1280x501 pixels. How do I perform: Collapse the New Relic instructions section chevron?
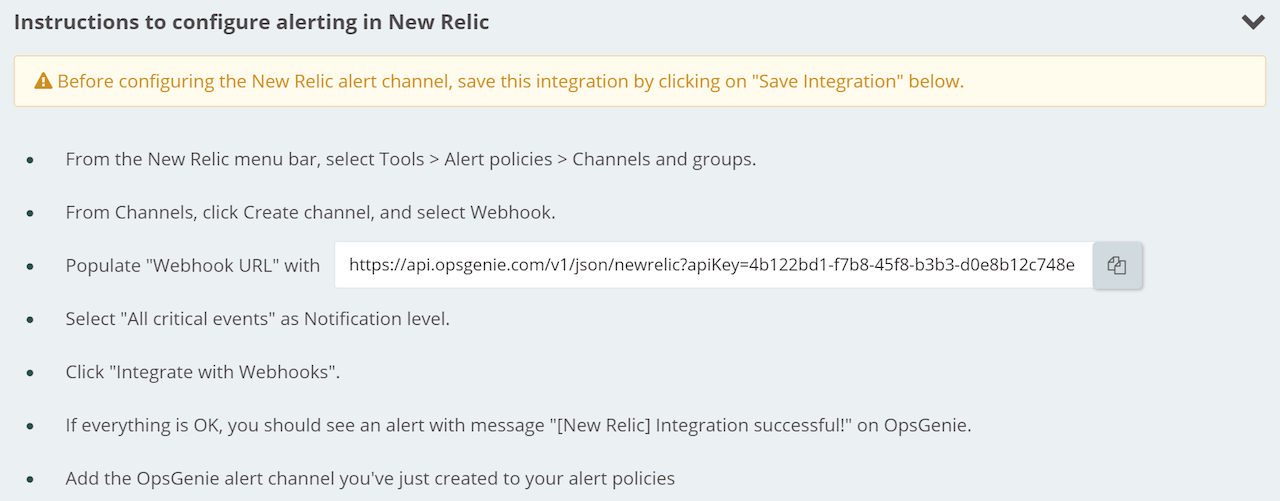[1253, 22]
